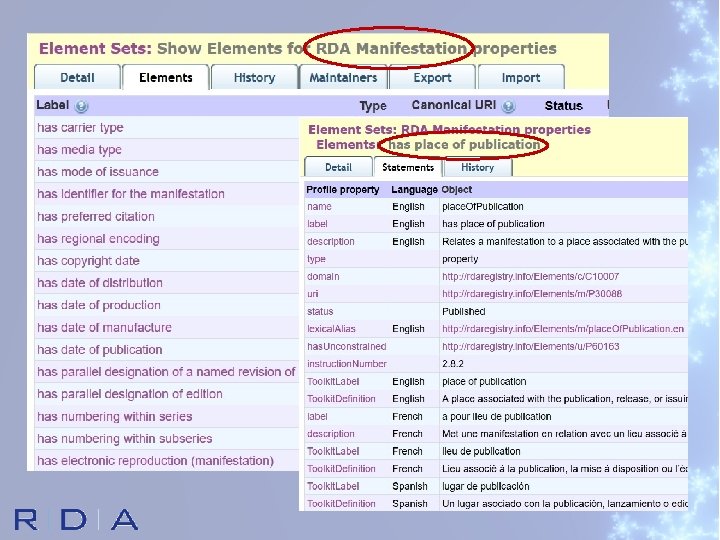Click the help icon next to Label
The height and width of the screenshot is (540, 720).
(x=81, y=106)
